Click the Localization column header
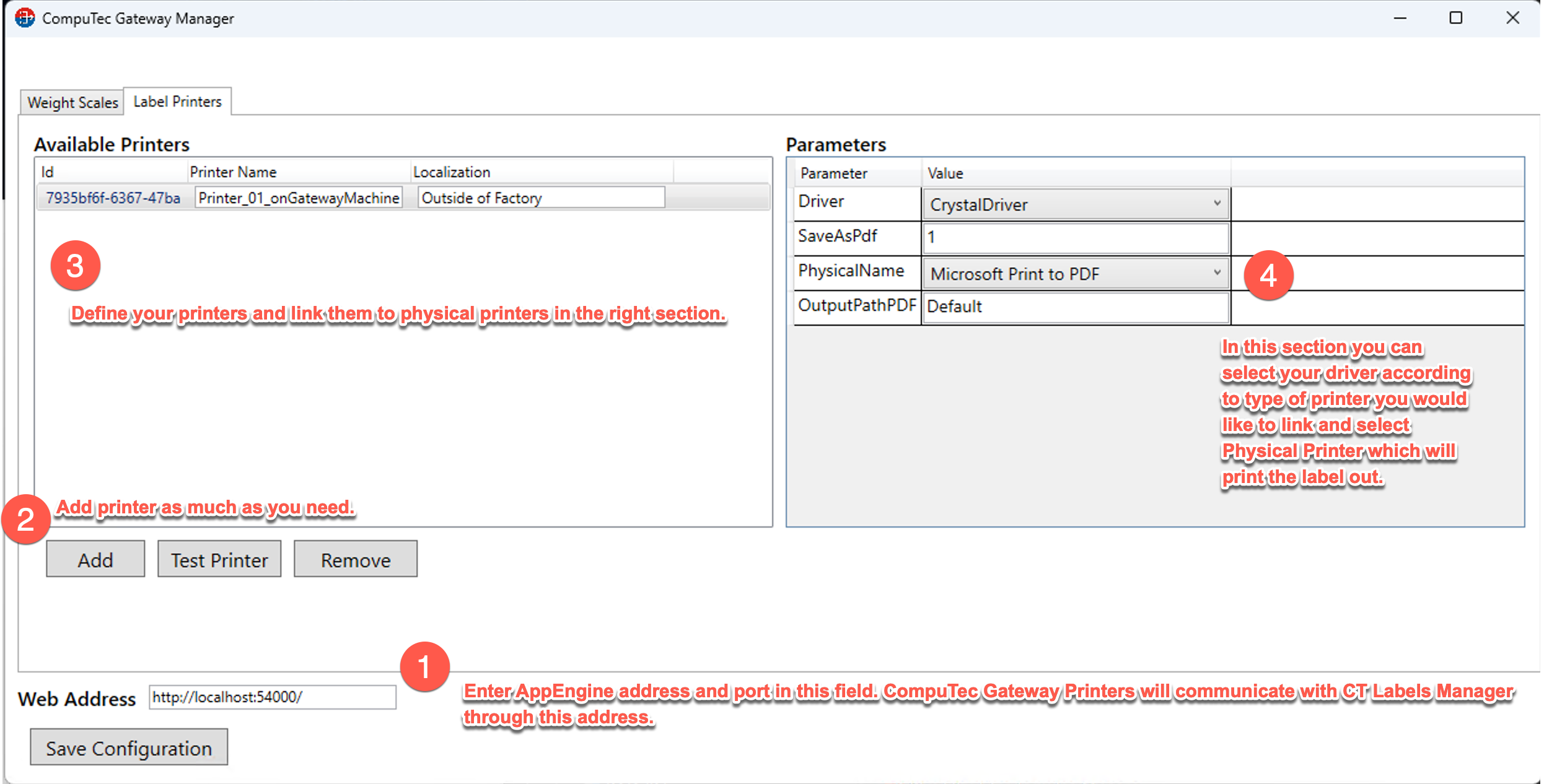The height and width of the screenshot is (784, 1544). pos(542,172)
